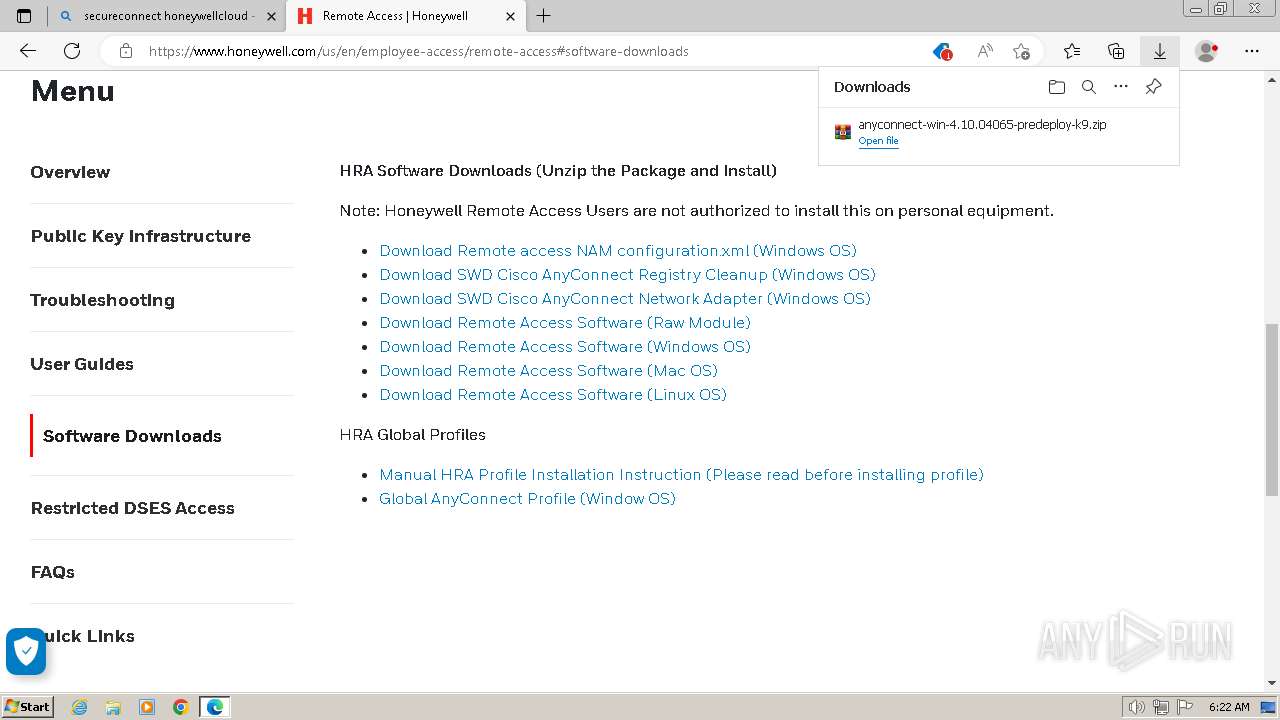1280x720 pixels.
Task: Click the volume speaker tray icon
Action: tap(1137, 707)
